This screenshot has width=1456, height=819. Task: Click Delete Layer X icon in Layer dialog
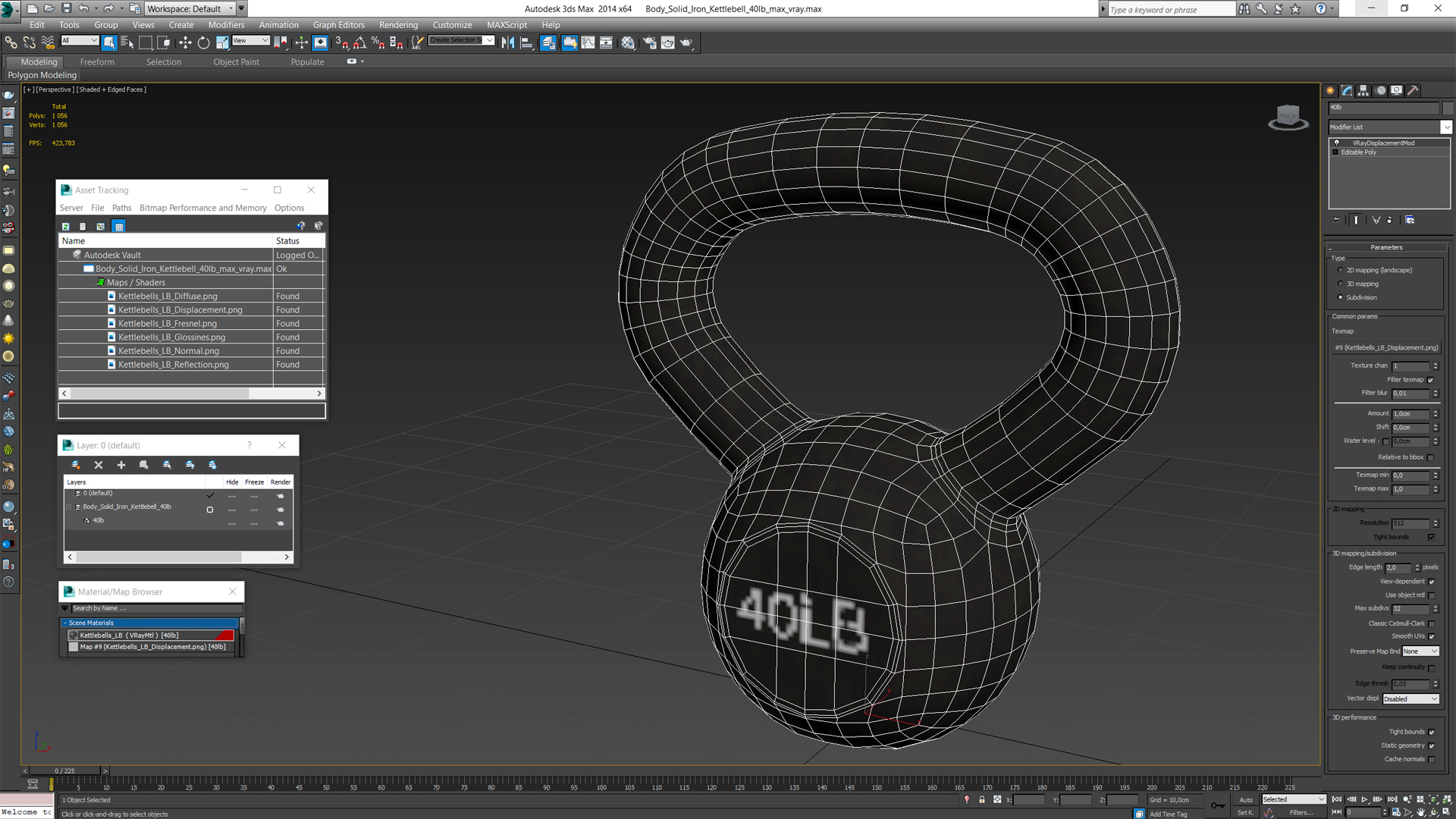98,465
